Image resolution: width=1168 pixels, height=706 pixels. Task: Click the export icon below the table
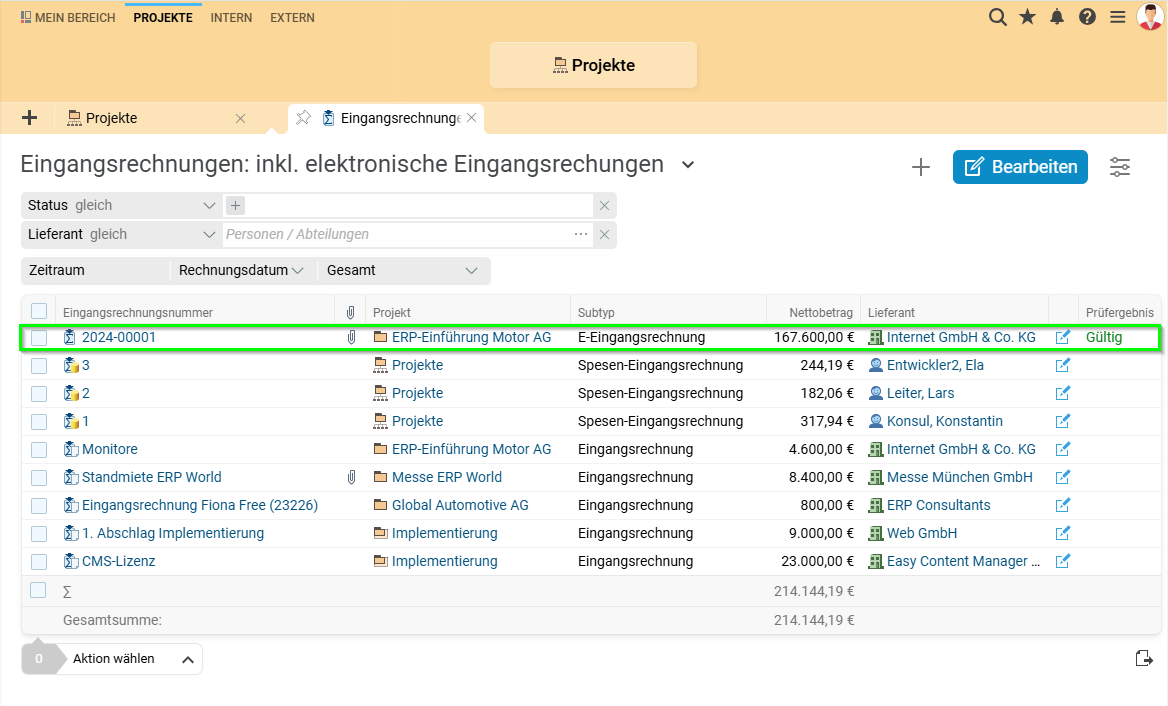tap(1144, 658)
